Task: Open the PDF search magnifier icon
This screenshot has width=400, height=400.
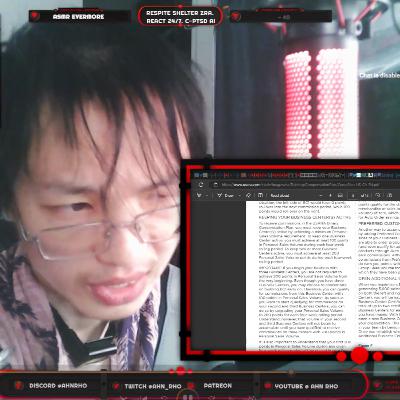Action: tap(378, 195)
